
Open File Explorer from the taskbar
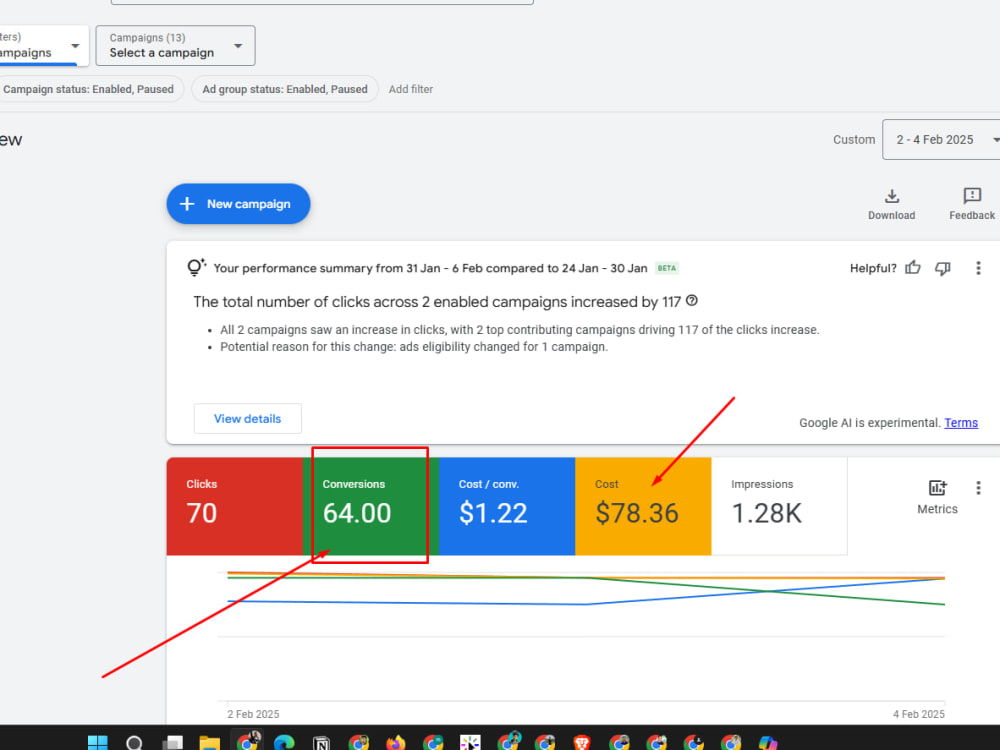(x=209, y=743)
